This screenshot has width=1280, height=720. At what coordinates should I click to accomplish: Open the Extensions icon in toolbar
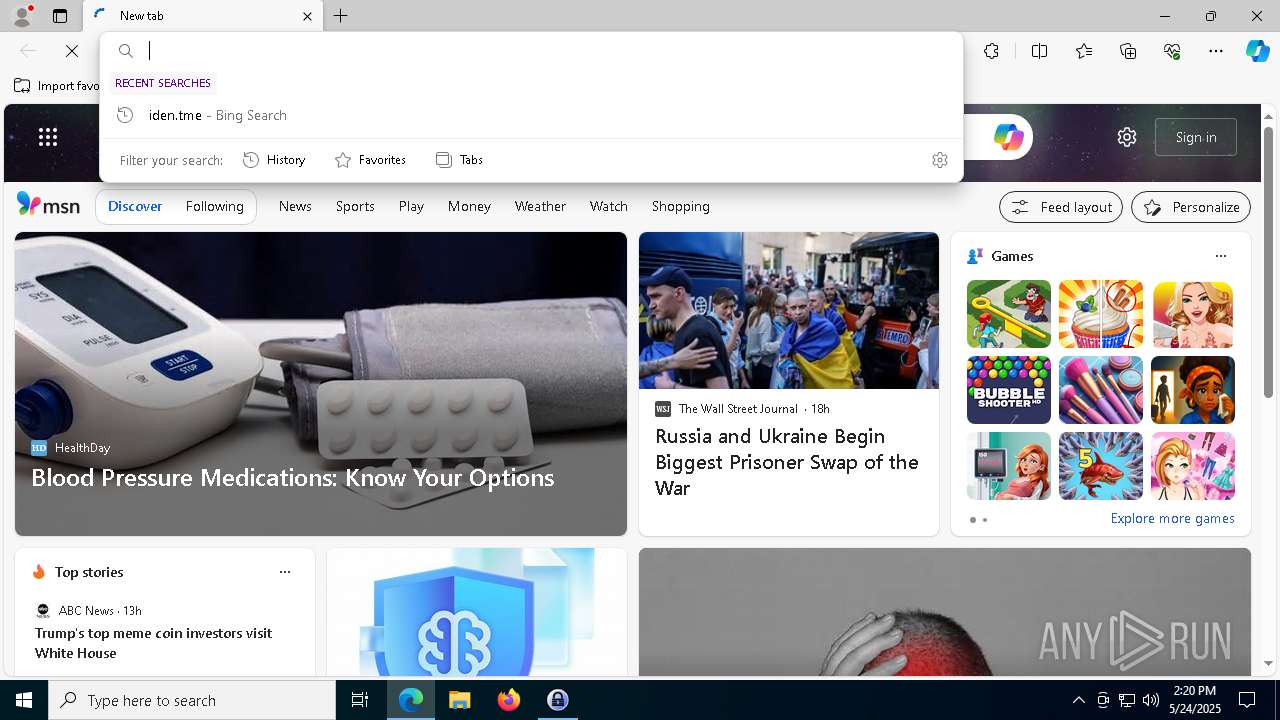tap(991, 51)
